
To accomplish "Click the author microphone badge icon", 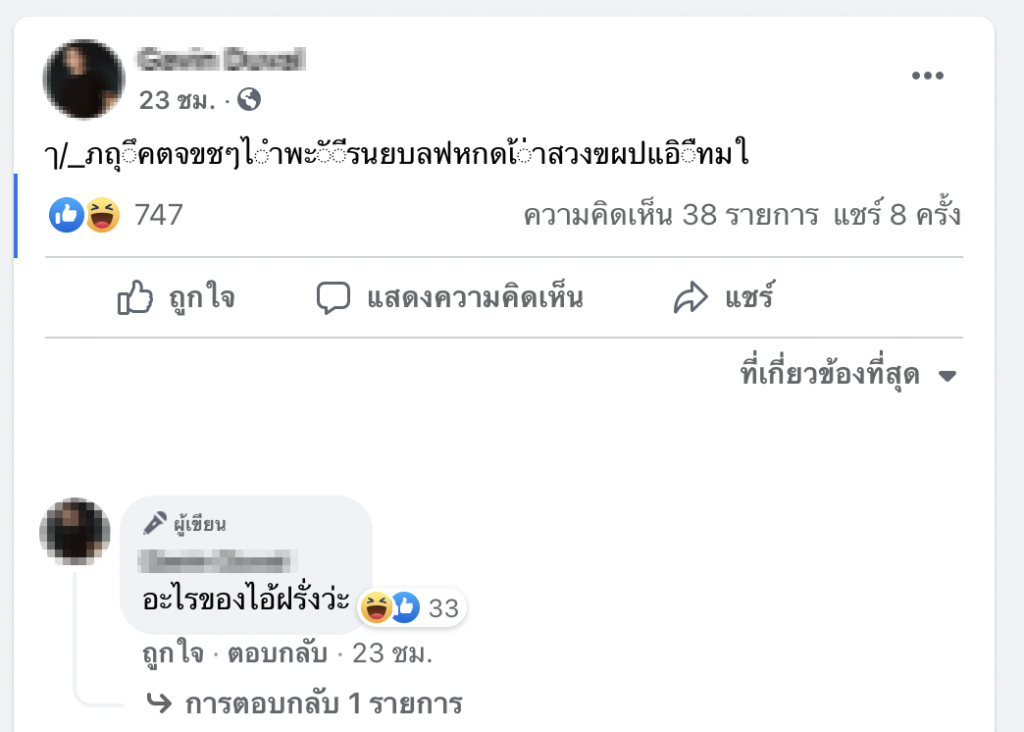I will pos(154,523).
